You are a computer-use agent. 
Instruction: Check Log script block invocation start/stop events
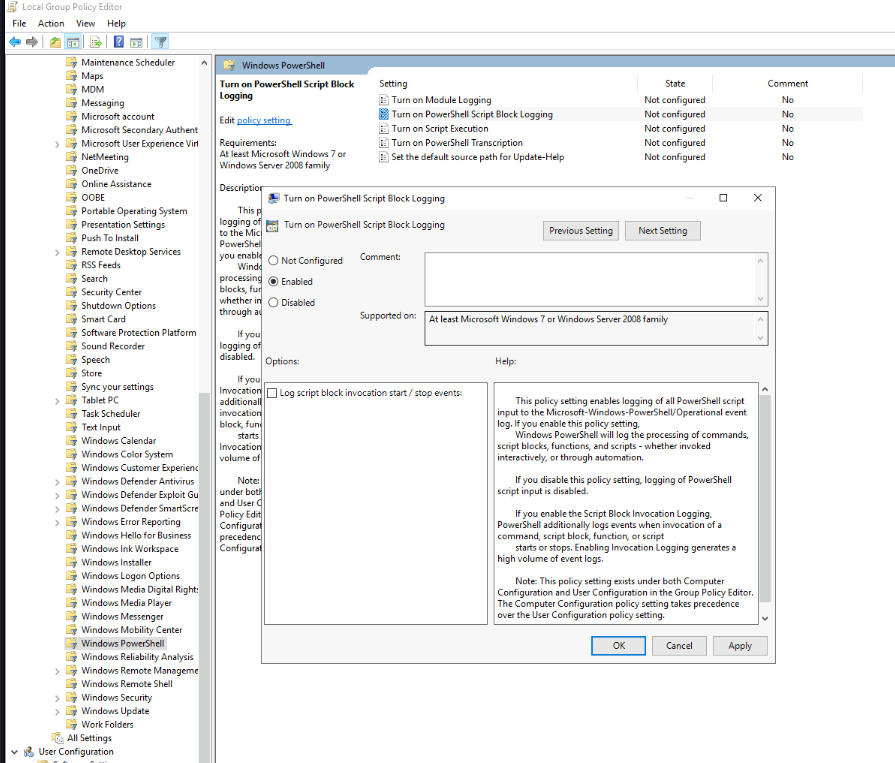tap(273, 394)
